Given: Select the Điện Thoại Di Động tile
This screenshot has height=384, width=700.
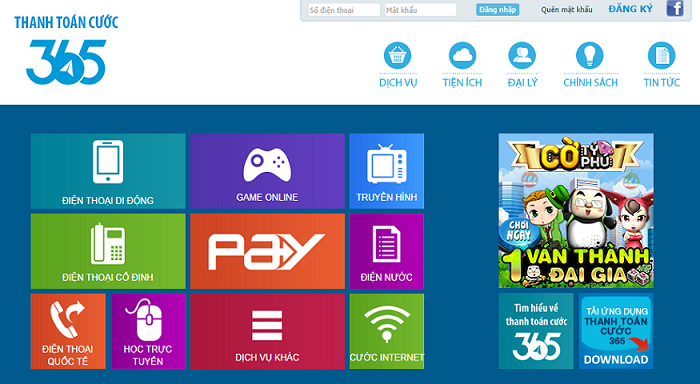Looking at the screenshot, I should tap(108, 171).
